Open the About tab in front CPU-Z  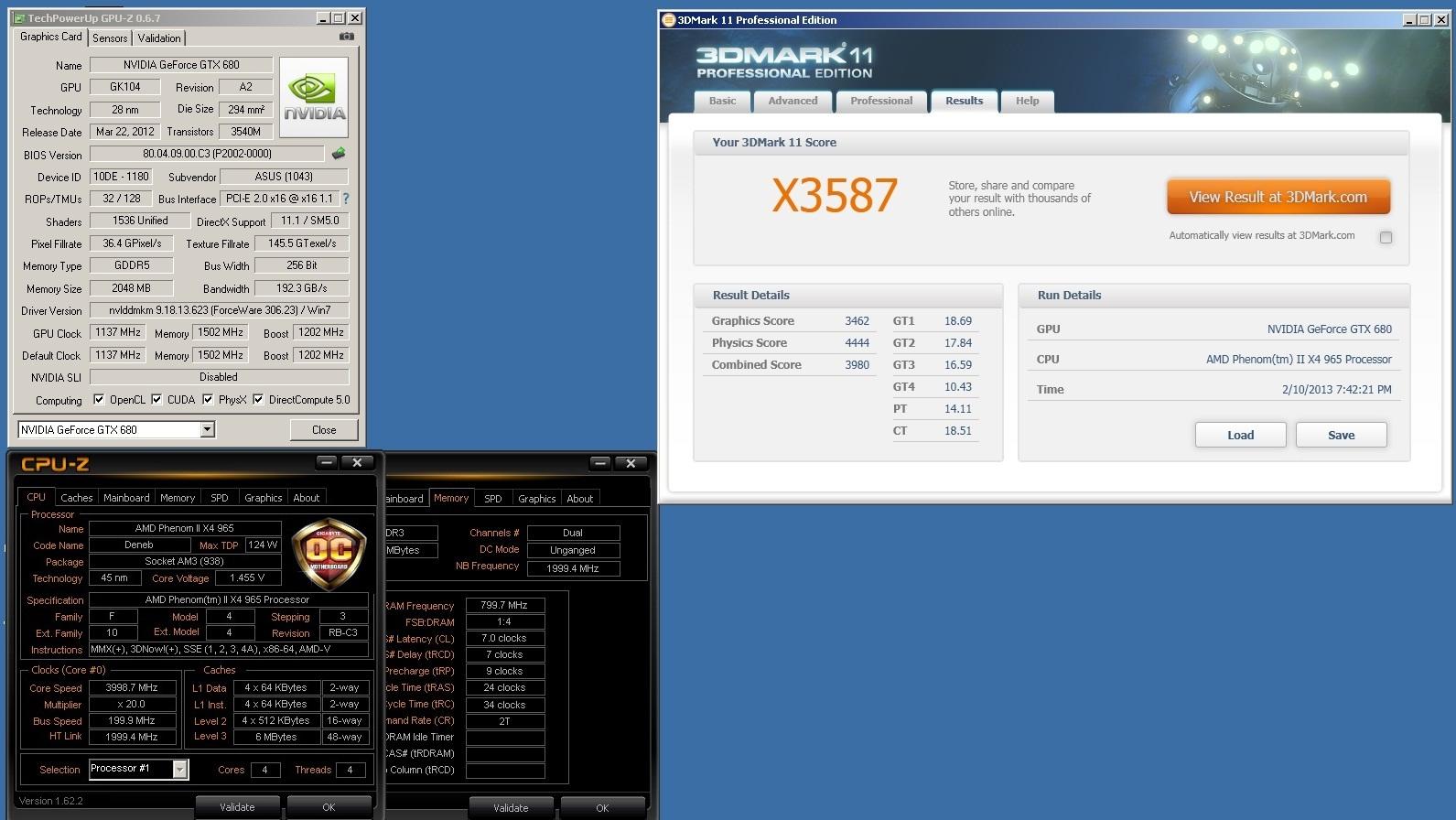point(307,498)
